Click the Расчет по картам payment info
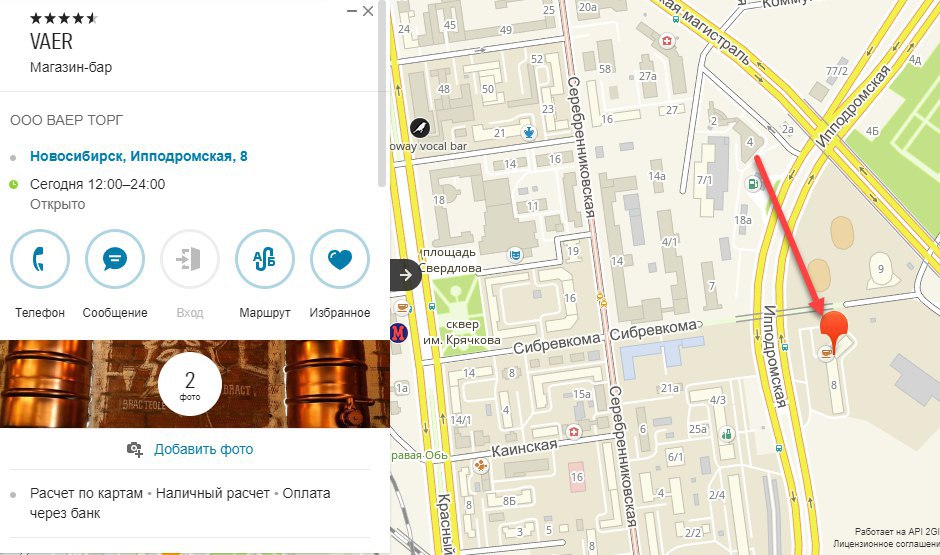This screenshot has width=940, height=555. pyautogui.click(x=86, y=493)
